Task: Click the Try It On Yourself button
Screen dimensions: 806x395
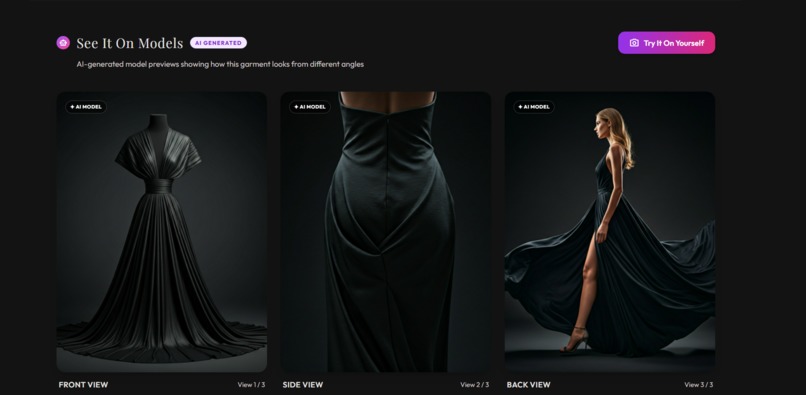Action: (666, 43)
